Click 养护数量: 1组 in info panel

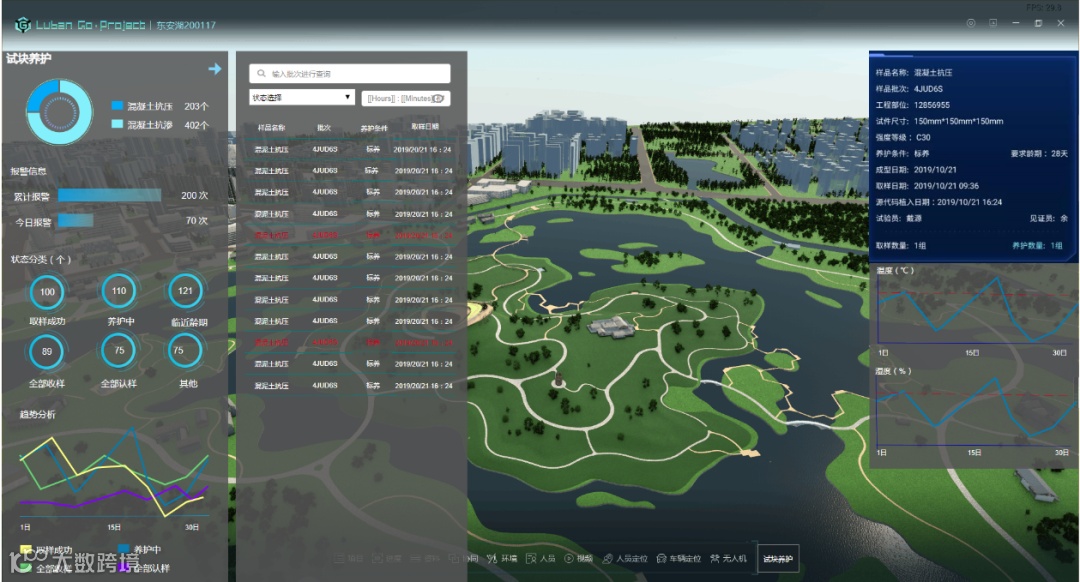tap(1037, 245)
